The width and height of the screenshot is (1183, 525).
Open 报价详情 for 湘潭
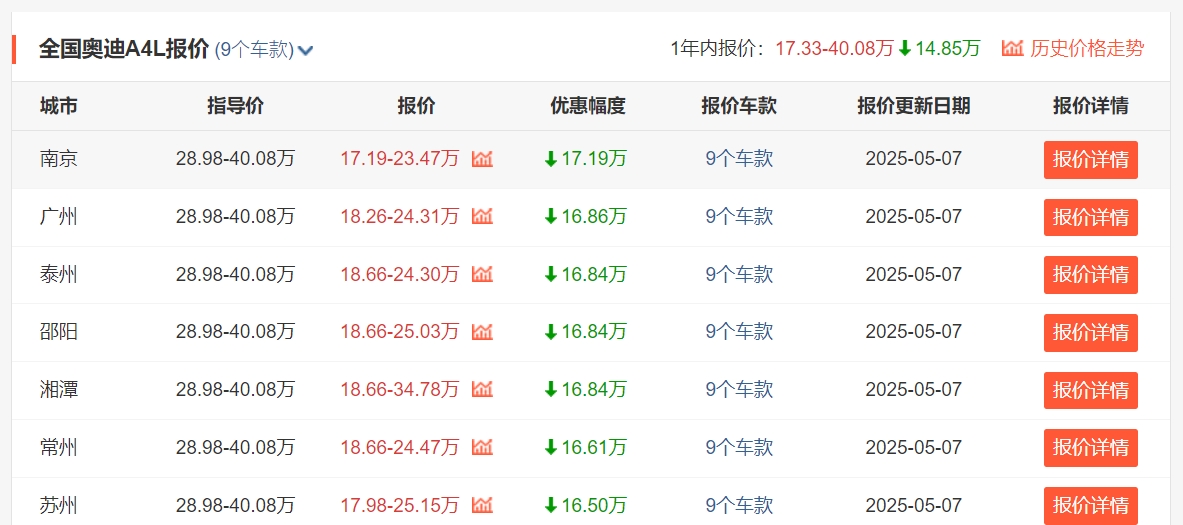[1091, 391]
